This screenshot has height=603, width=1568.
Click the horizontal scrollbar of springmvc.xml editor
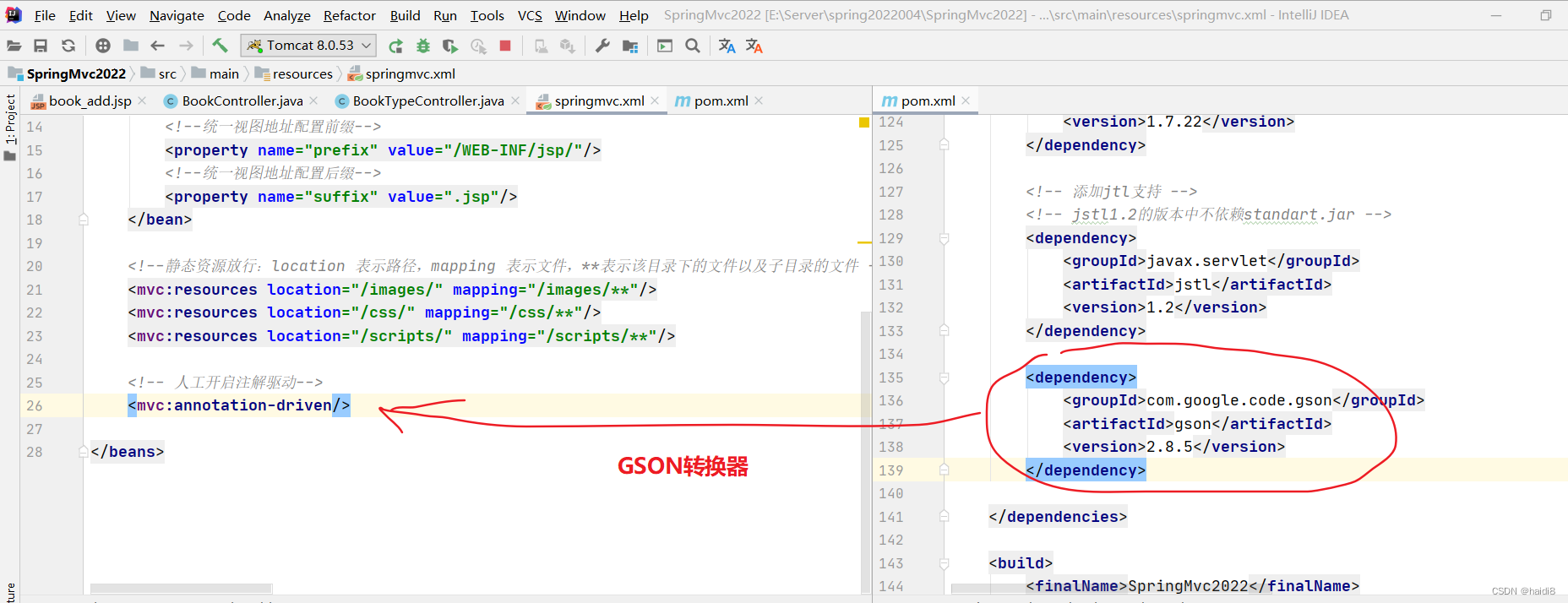pos(181,588)
